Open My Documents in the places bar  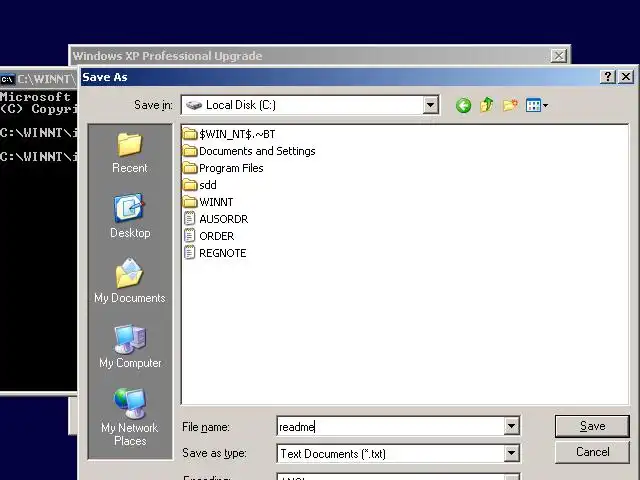tap(130, 281)
